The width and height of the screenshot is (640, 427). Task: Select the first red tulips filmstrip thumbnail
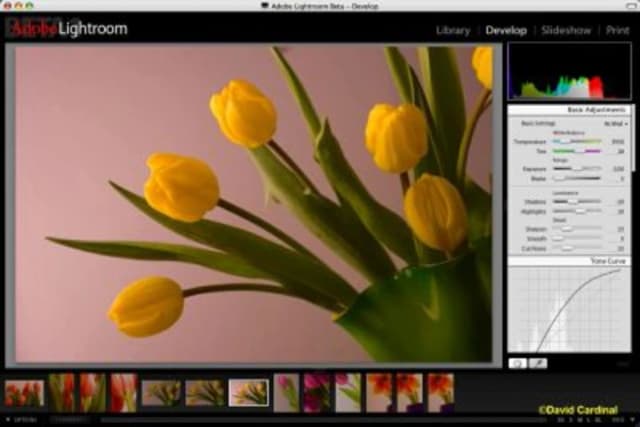pos(24,393)
